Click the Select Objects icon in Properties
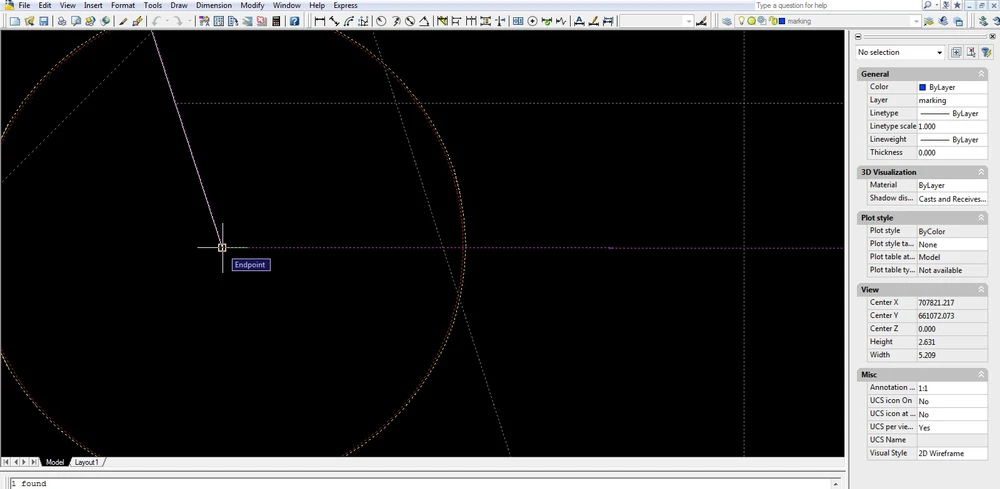1000x489 pixels. click(971, 52)
